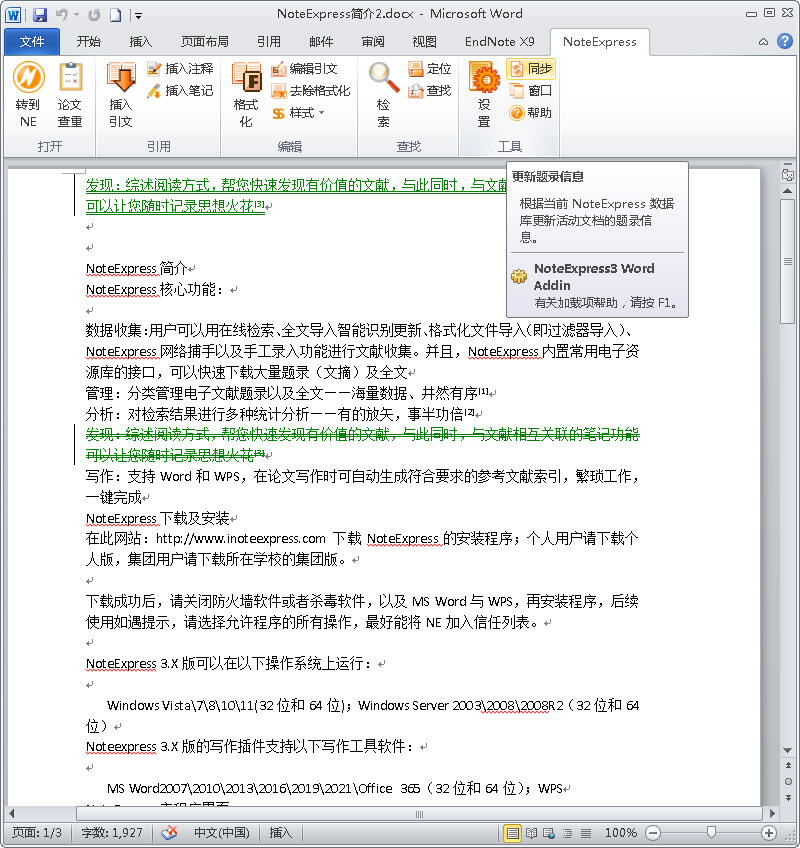This screenshot has height=848, width=800.
Task: Click the 帮助 help button
Action: 531,112
